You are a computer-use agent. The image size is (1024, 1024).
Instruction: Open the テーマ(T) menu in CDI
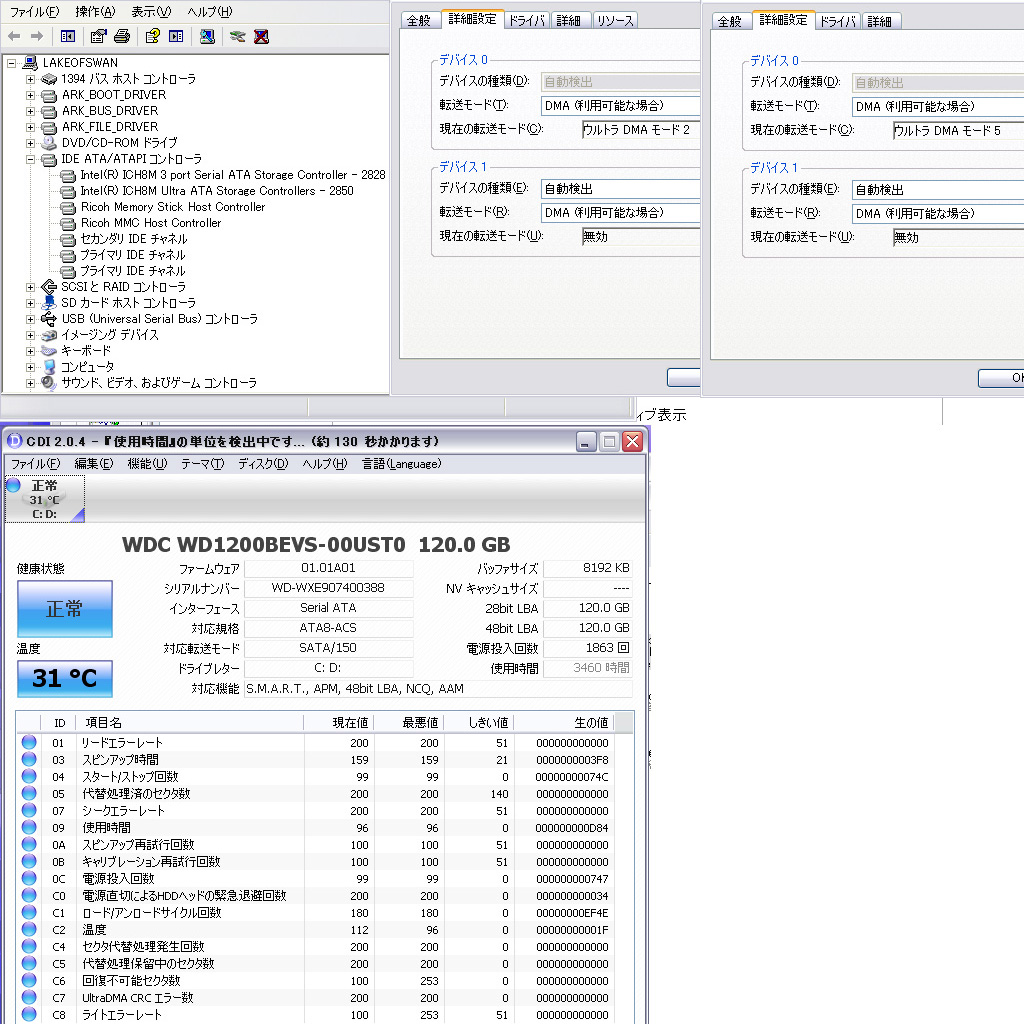(x=202, y=464)
